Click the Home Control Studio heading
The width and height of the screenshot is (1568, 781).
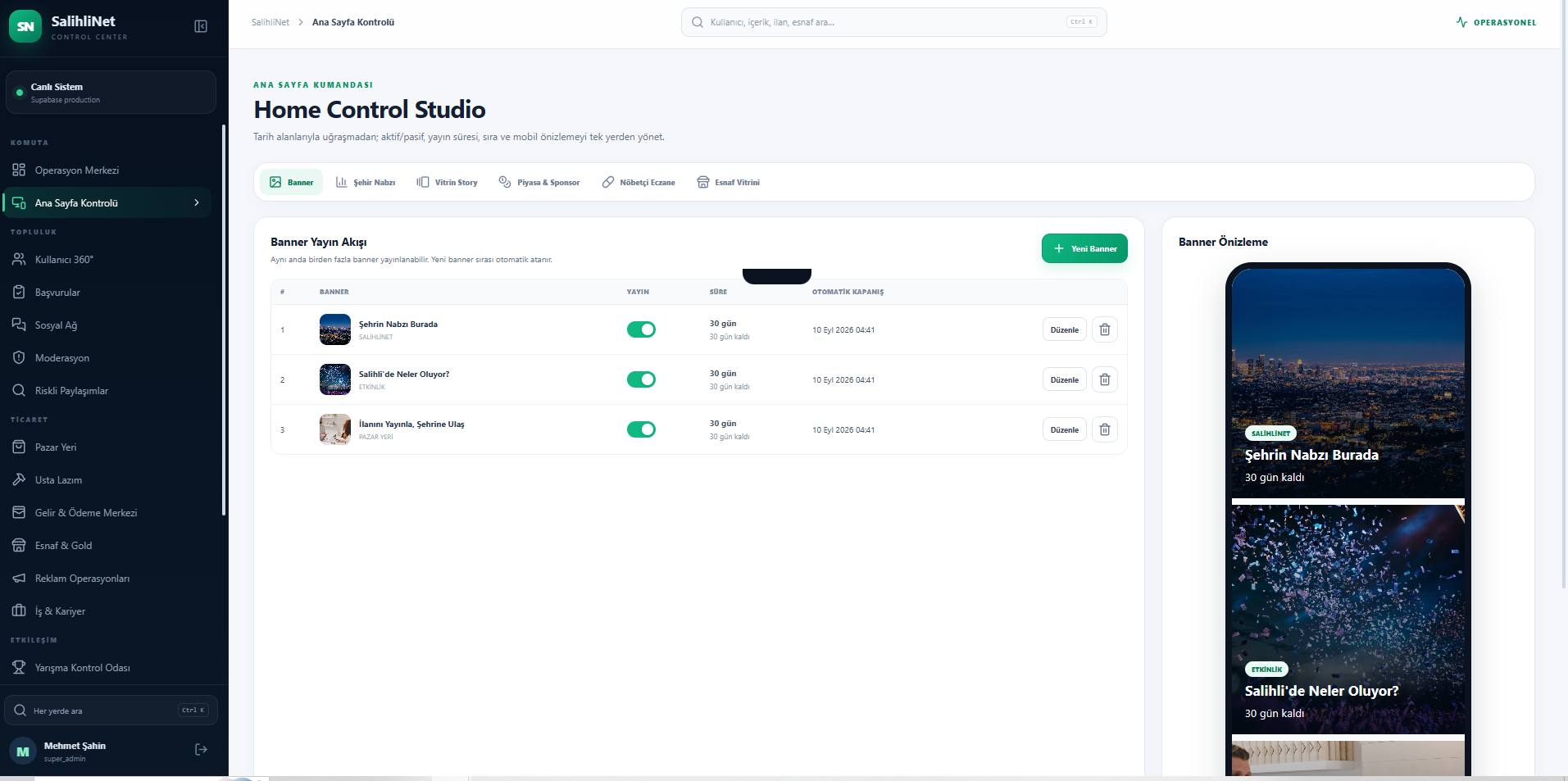tap(370, 109)
